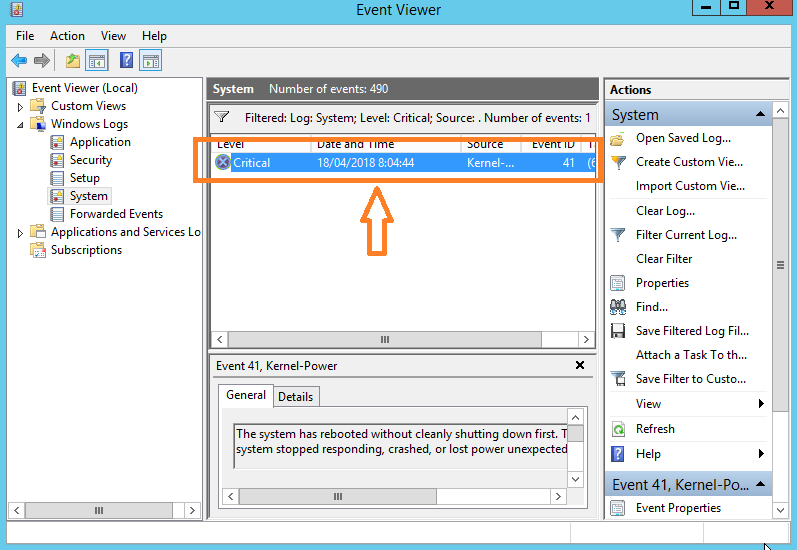Click the Find binoculars icon
Image resolution: width=797 pixels, height=550 pixels.
[x=618, y=307]
